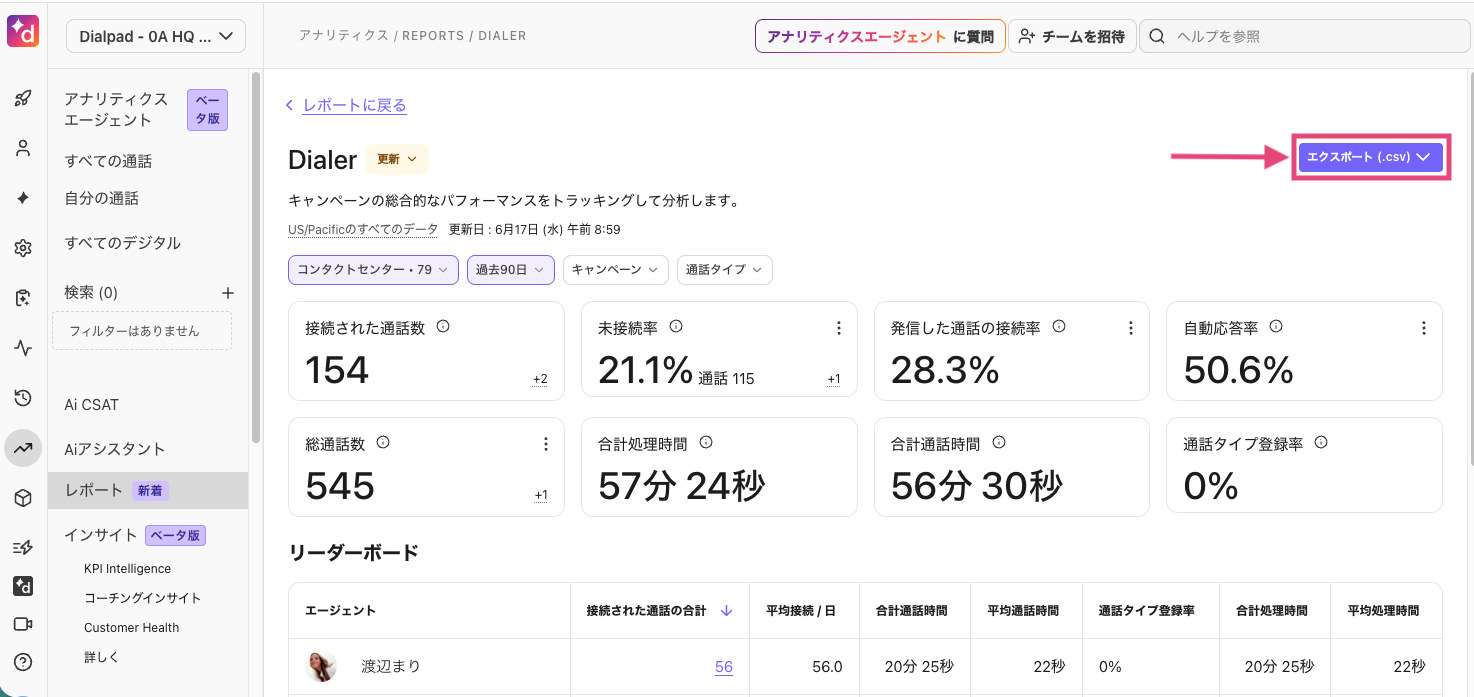The image size is (1474, 697).
Task: Open the Dialpad - 0A HQ office dropdown
Action: pyautogui.click(x=156, y=37)
